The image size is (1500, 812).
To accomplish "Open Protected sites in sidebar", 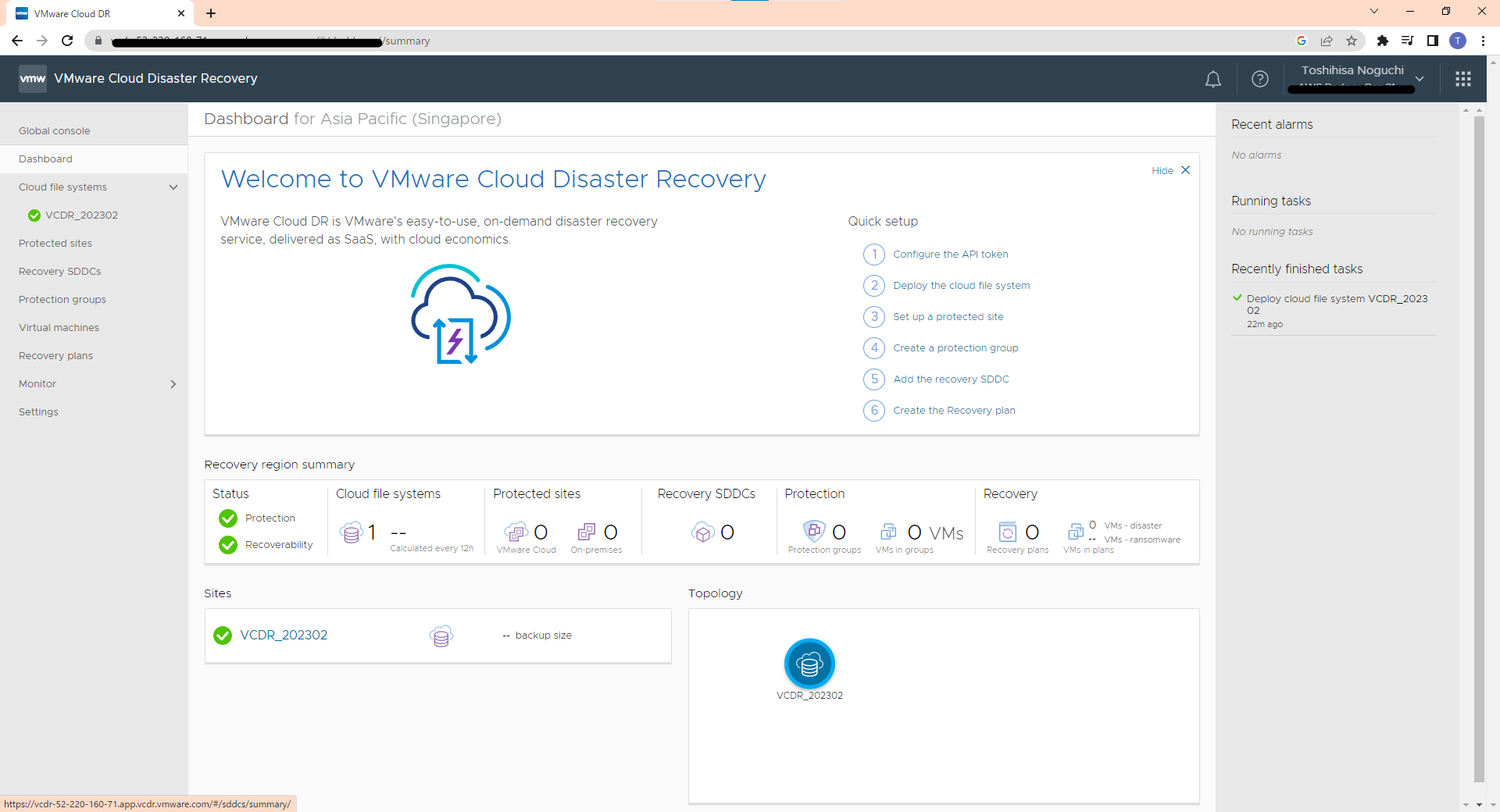I will pos(55,244).
